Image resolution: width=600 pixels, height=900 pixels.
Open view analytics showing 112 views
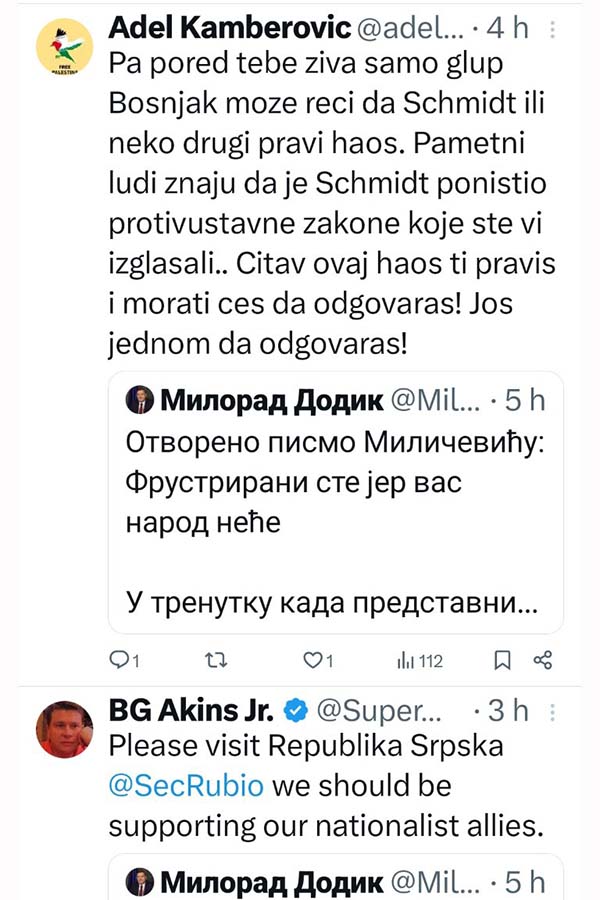coord(420,660)
